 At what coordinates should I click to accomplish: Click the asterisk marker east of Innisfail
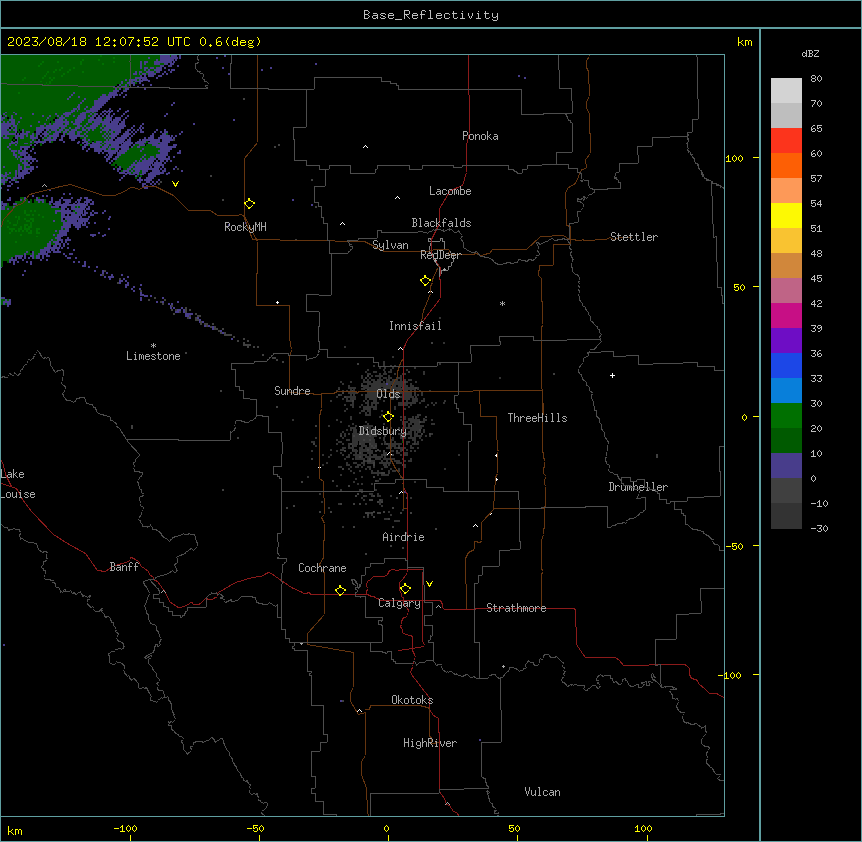point(502,303)
